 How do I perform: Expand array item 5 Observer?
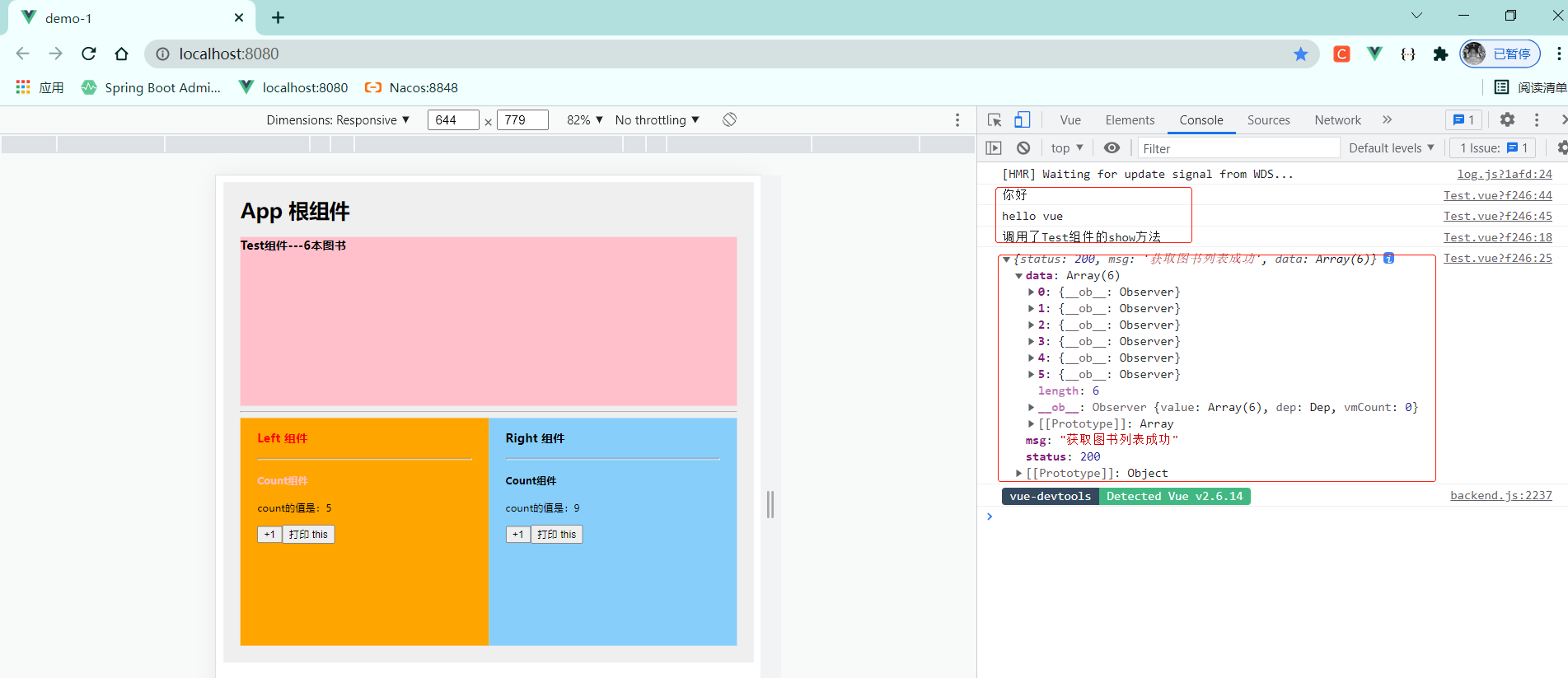[x=1031, y=375]
